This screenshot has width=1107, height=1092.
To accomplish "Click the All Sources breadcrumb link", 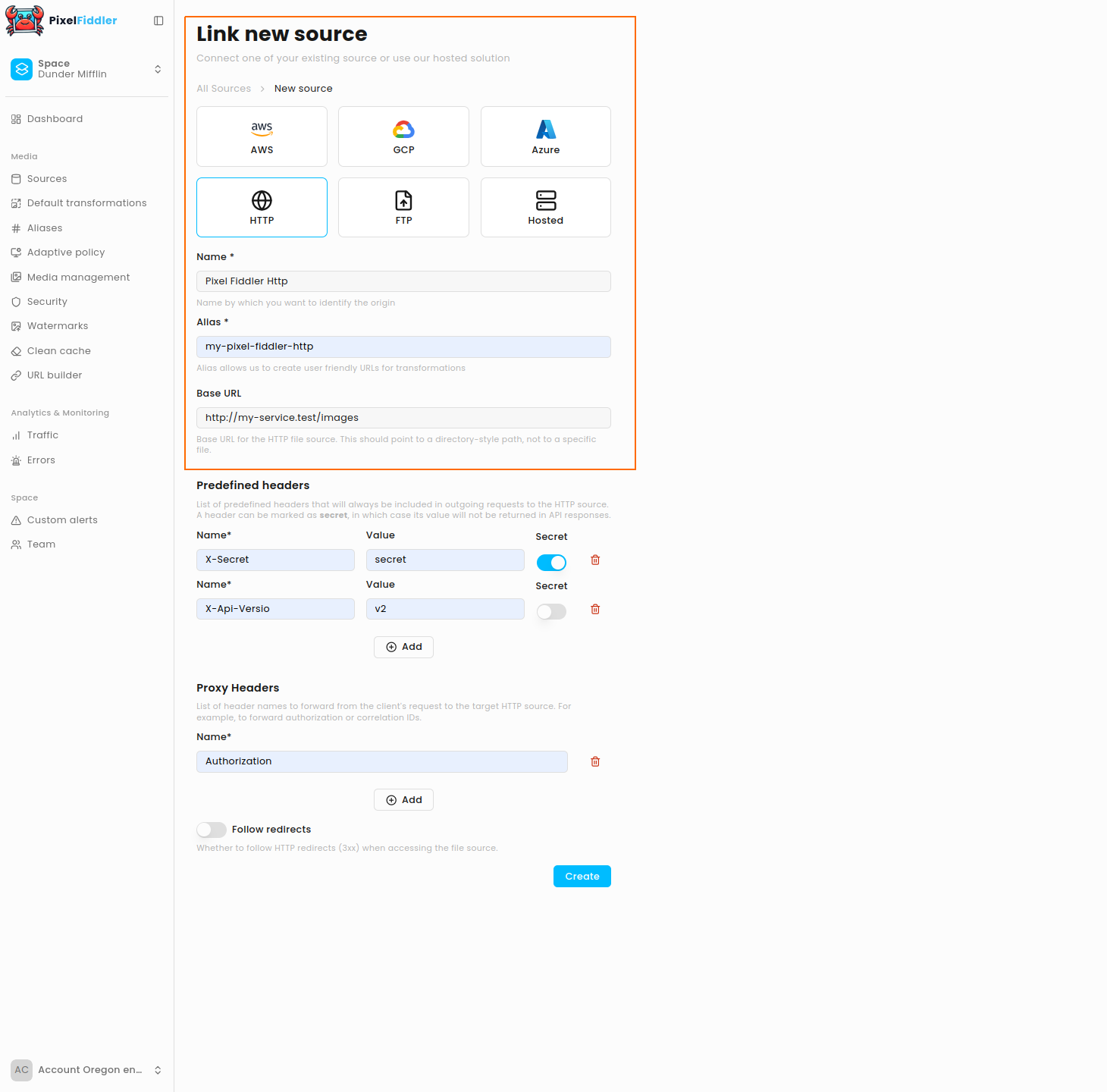I will [x=224, y=89].
